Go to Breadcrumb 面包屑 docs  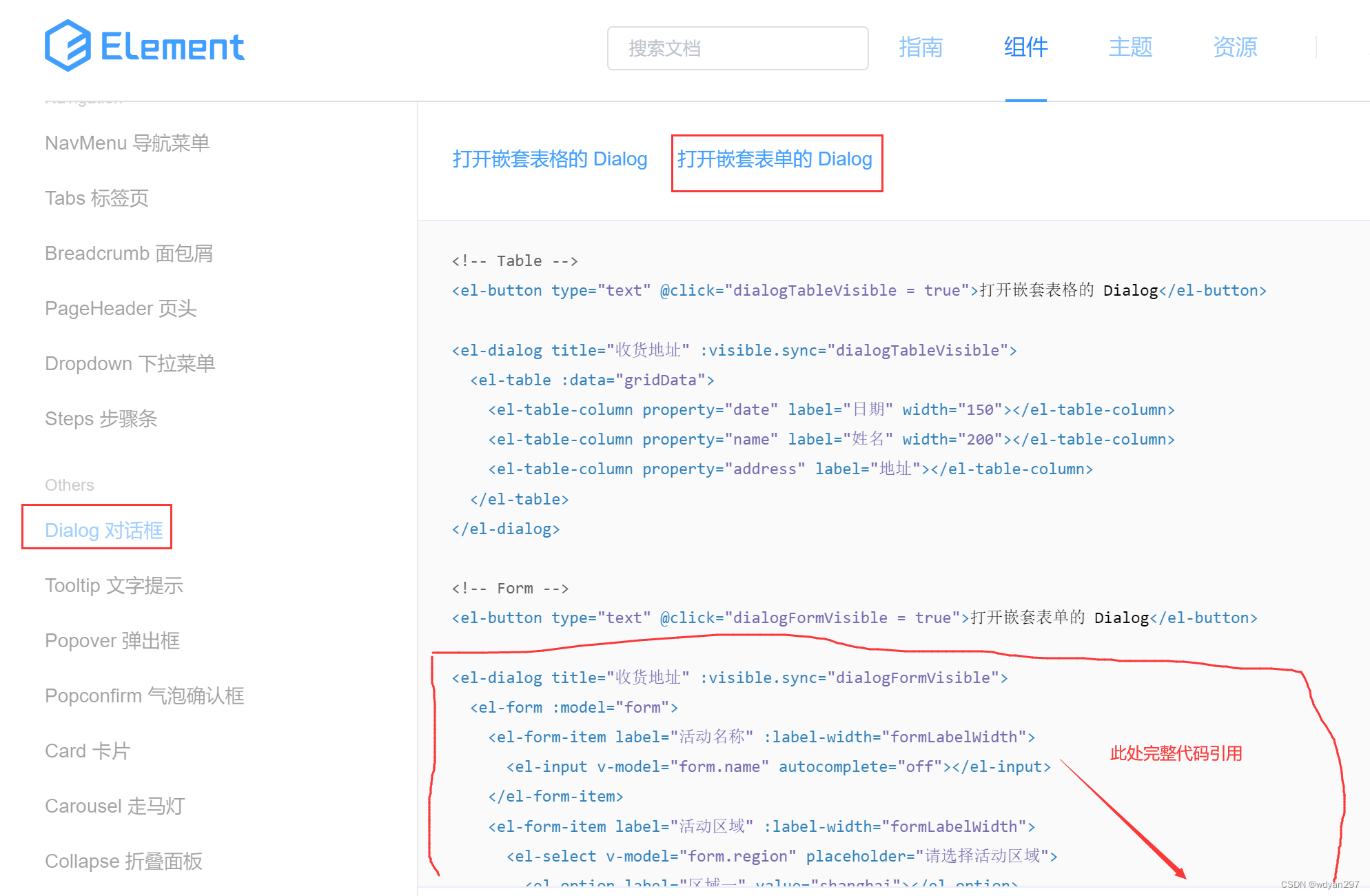(x=129, y=253)
